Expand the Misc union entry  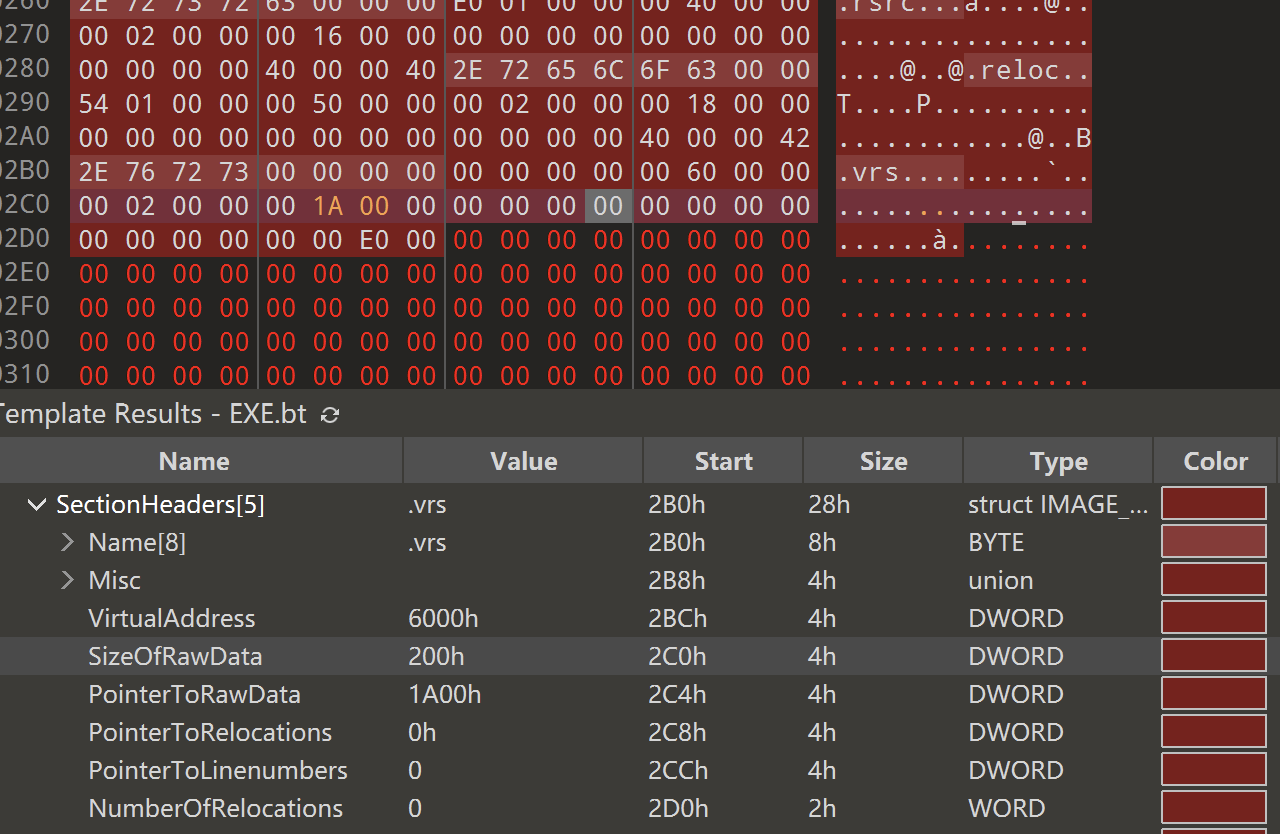[68, 581]
